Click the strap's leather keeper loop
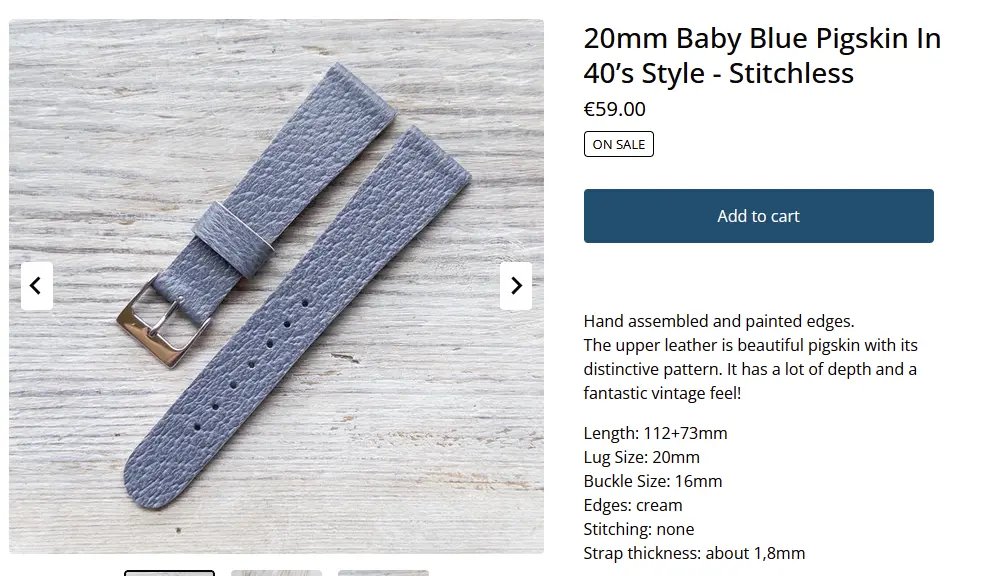Screen dimensions: 1005x576 click(x=233, y=238)
